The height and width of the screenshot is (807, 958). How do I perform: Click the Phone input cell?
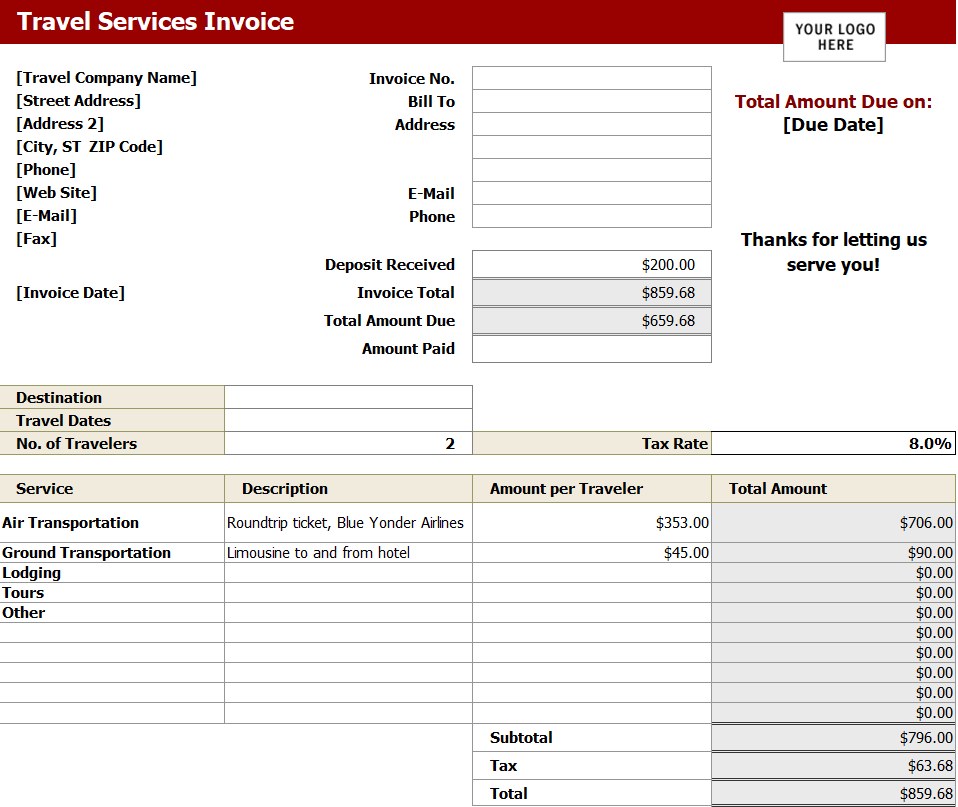click(x=591, y=216)
